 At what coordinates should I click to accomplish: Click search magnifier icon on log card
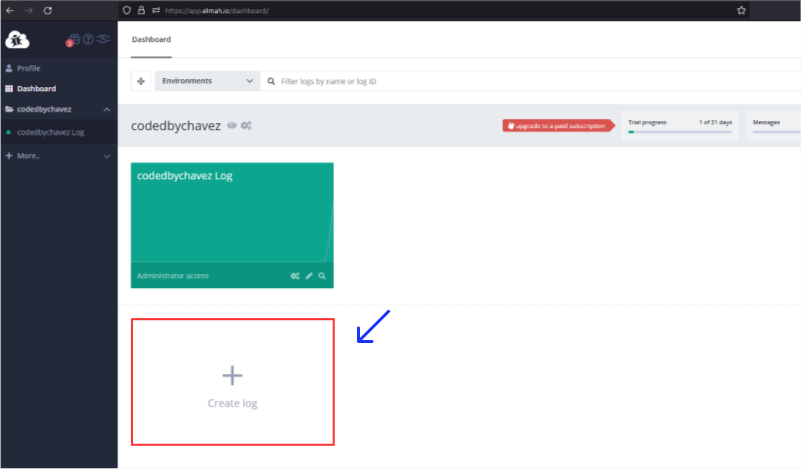(322, 276)
